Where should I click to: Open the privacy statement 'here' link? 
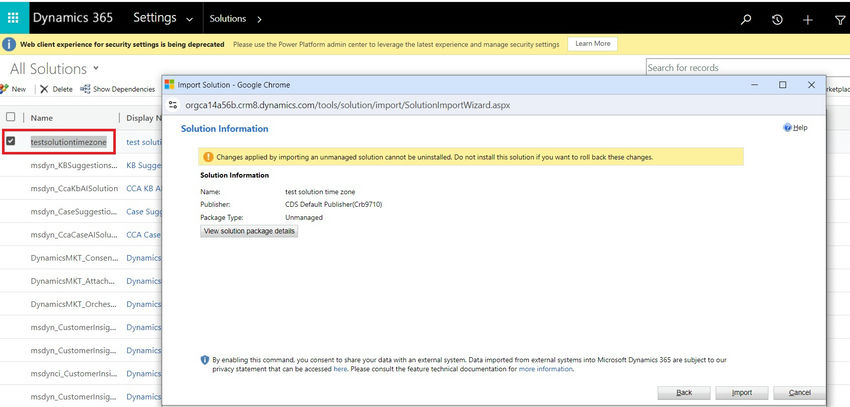(340, 369)
